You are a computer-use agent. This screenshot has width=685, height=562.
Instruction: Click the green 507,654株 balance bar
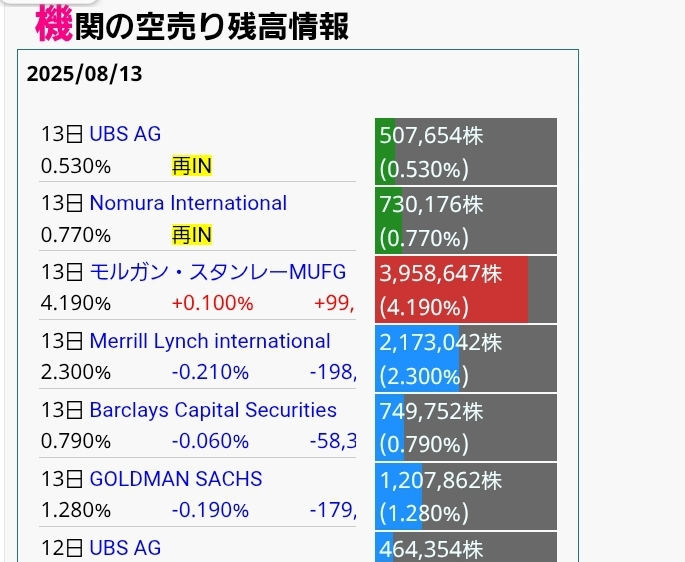click(x=466, y=151)
